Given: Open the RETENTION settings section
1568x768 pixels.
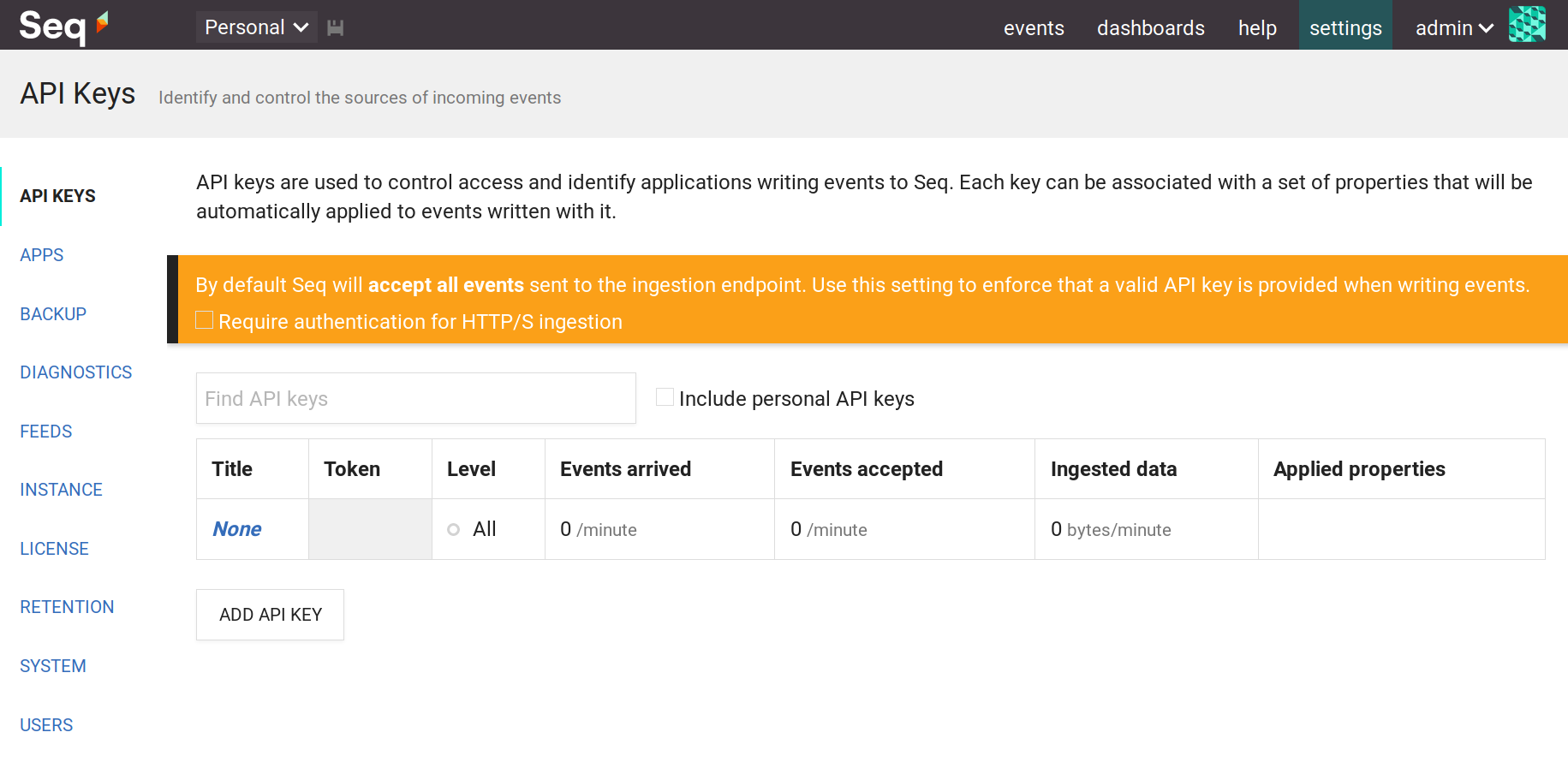Looking at the screenshot, I should pyautogui.click(x=68, y=607).
